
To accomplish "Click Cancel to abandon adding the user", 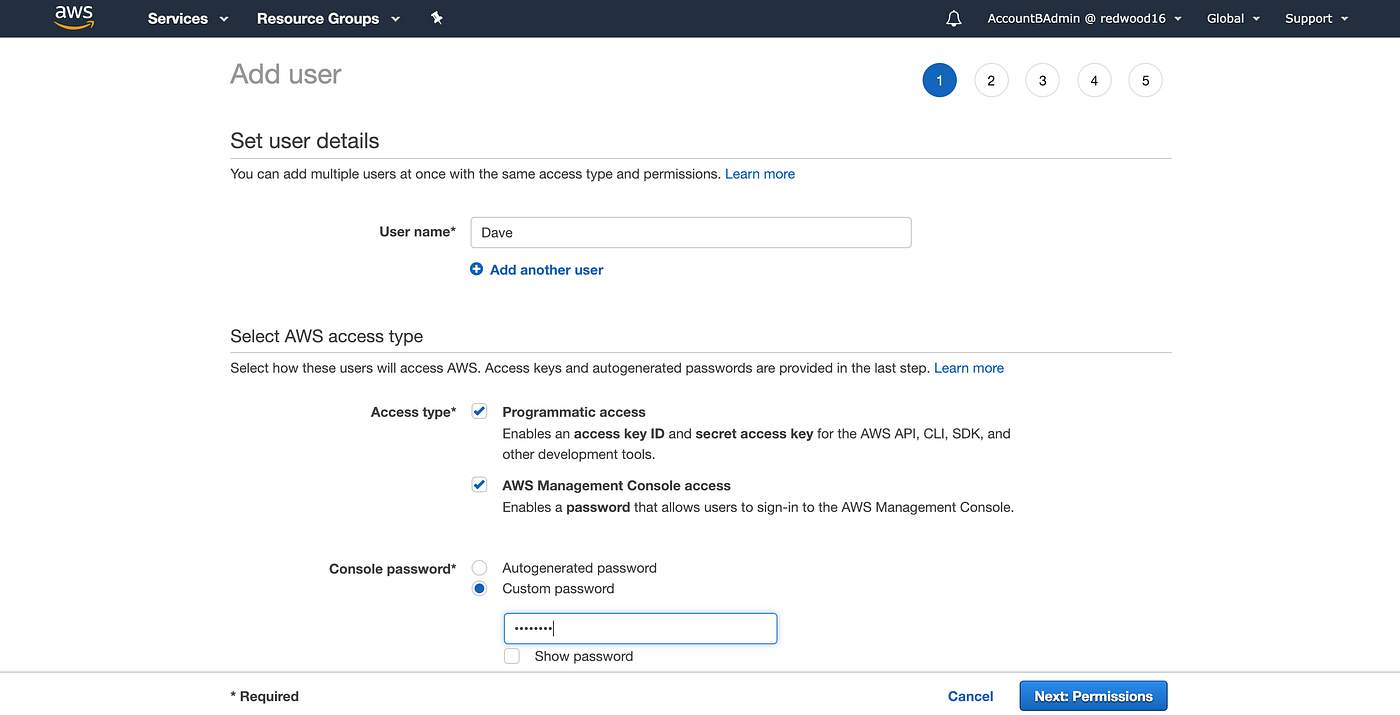I will (x=970, y=695).
